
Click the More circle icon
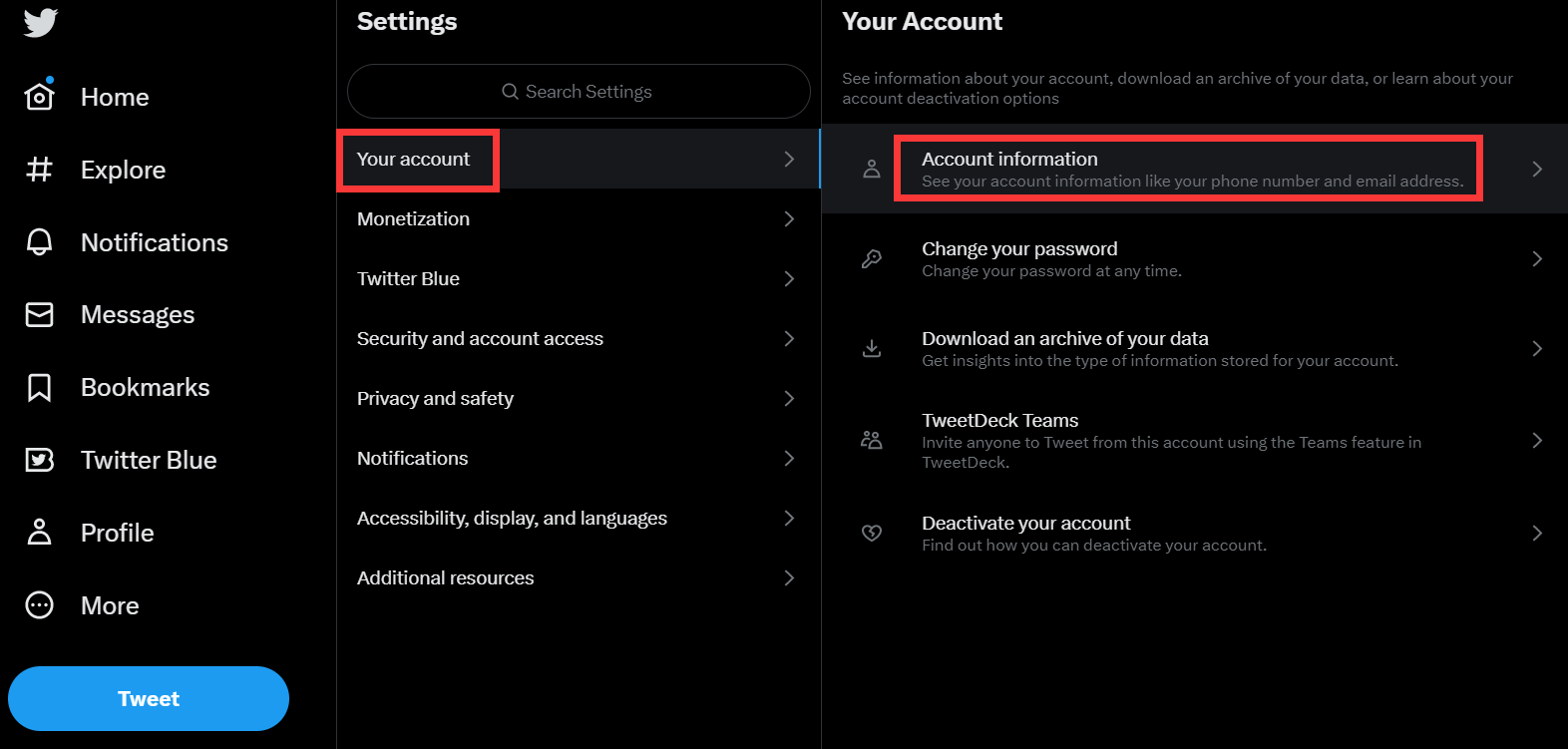pos(39,605)
